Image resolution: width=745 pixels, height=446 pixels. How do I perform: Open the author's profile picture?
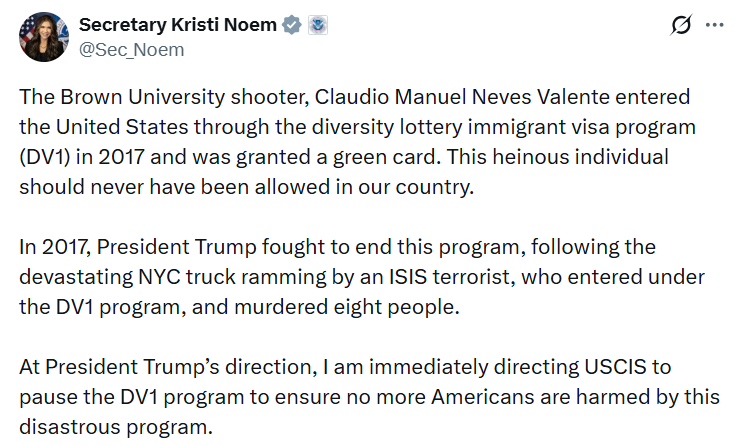(x=41, y=37)
